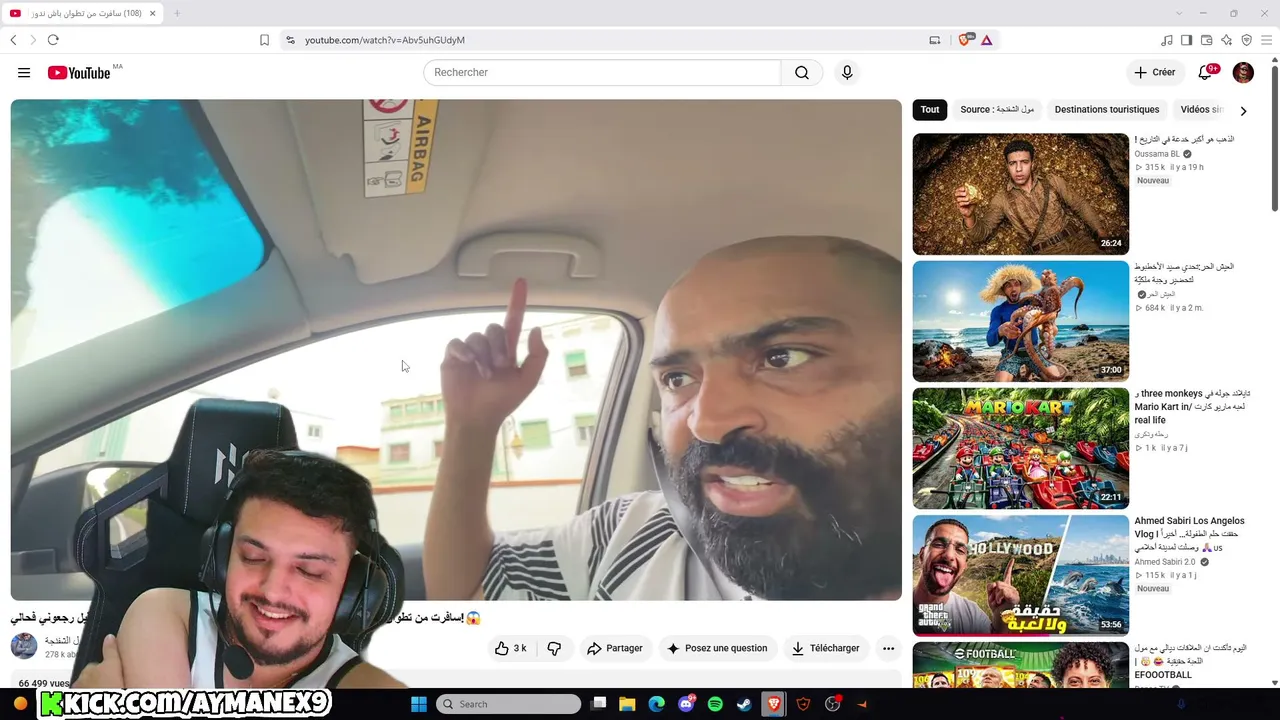Go to the YouTube home logo
1280x720 pixels.
click(79, 72)
